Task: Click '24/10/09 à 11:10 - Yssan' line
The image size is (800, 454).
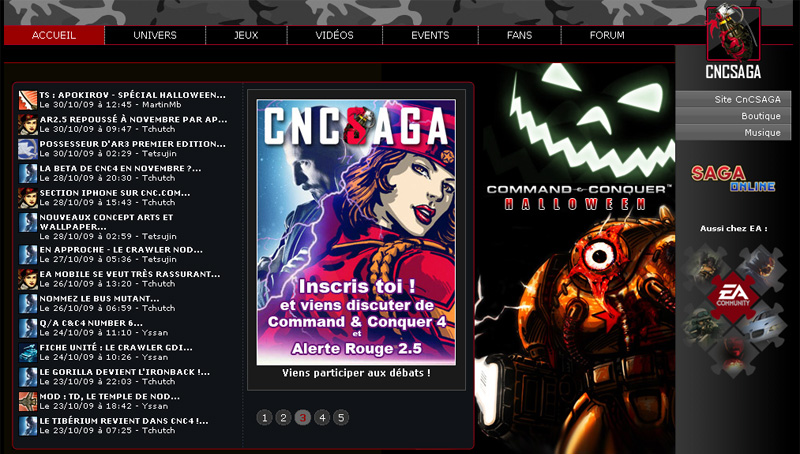Action: pyautogui.click(x=104, y=333)
